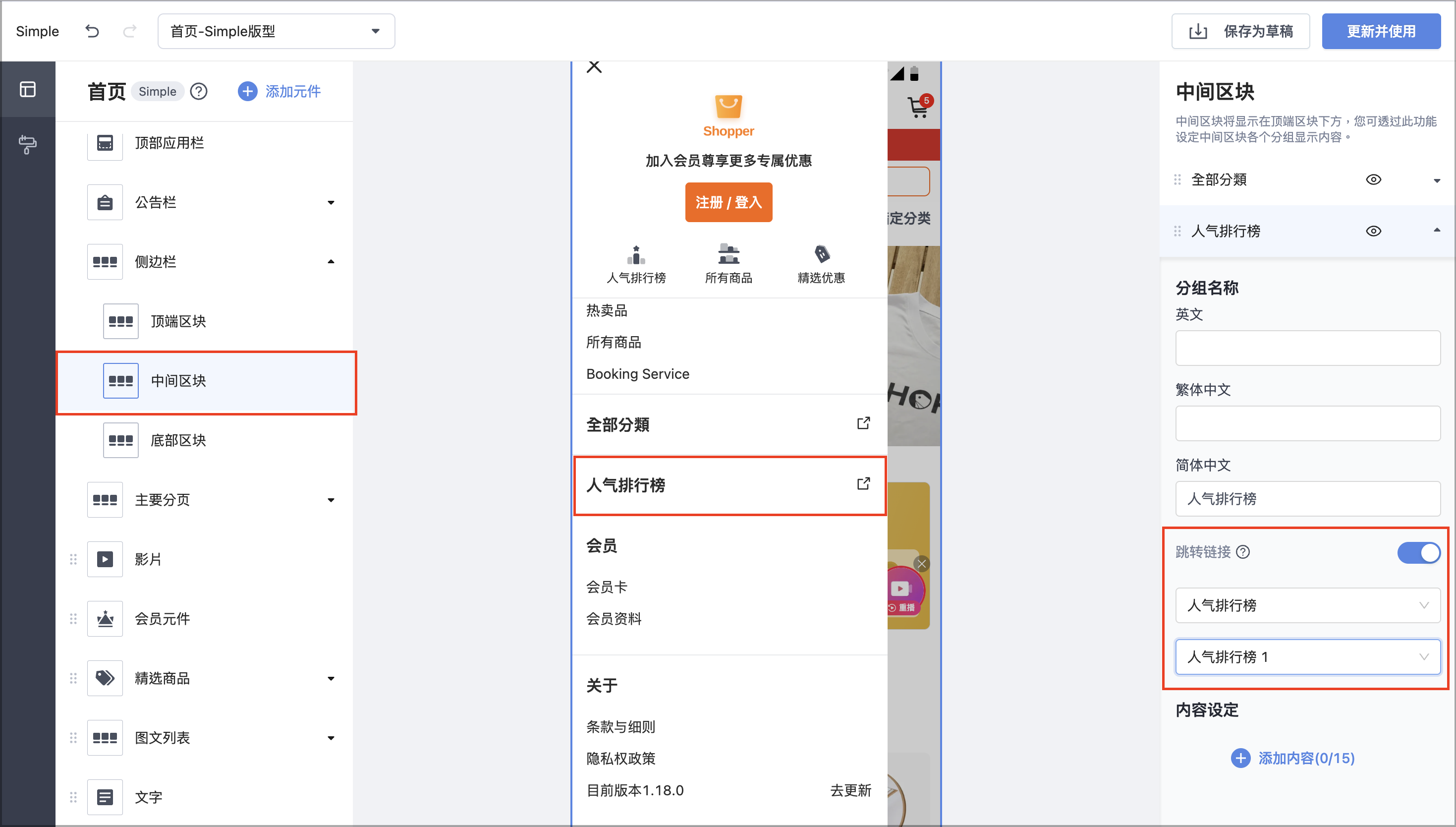Tap Booking Service menu entry in preview

pyautogui.click(x=637, y=374)
